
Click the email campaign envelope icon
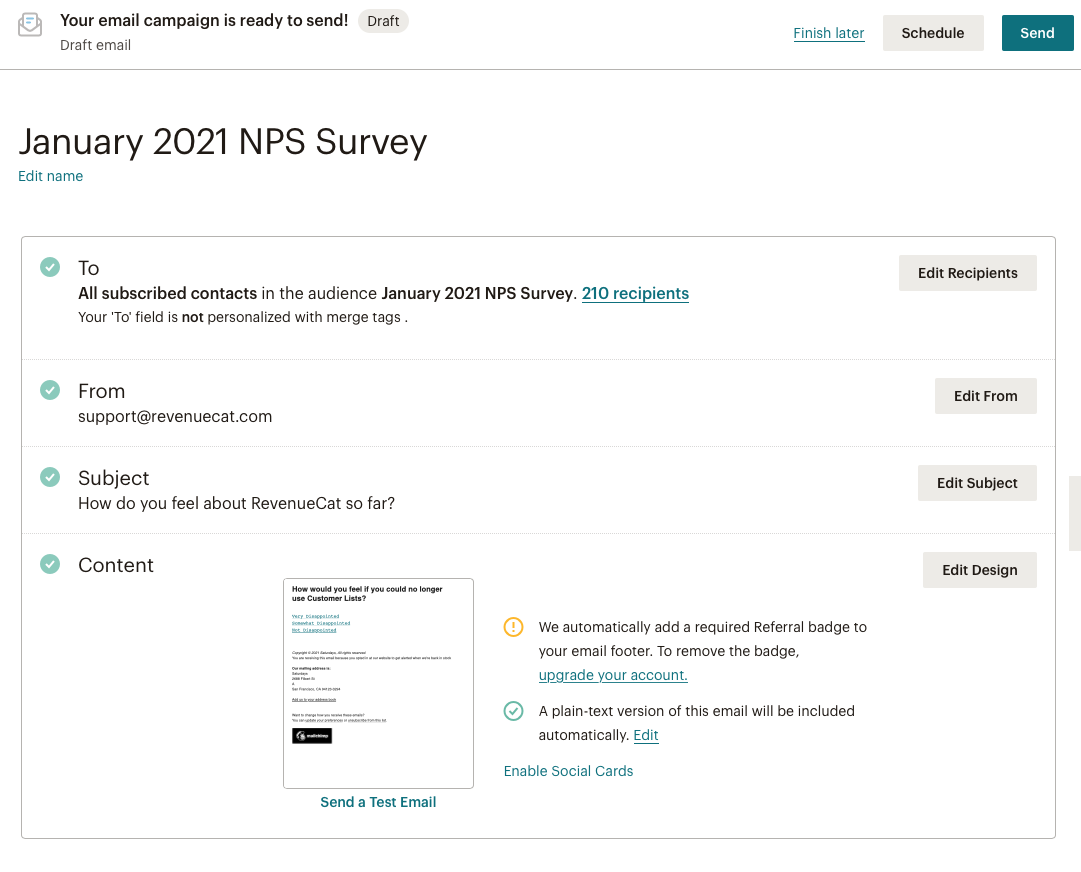pyautogui.click(x=30, y=25)
